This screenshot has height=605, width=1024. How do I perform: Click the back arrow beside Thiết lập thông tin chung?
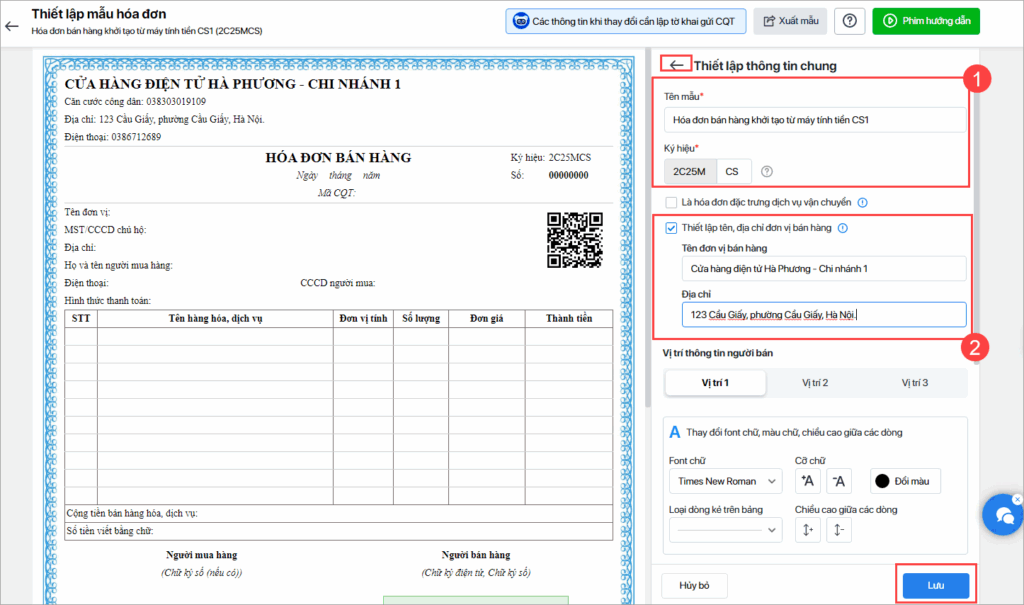pos(677,65)
